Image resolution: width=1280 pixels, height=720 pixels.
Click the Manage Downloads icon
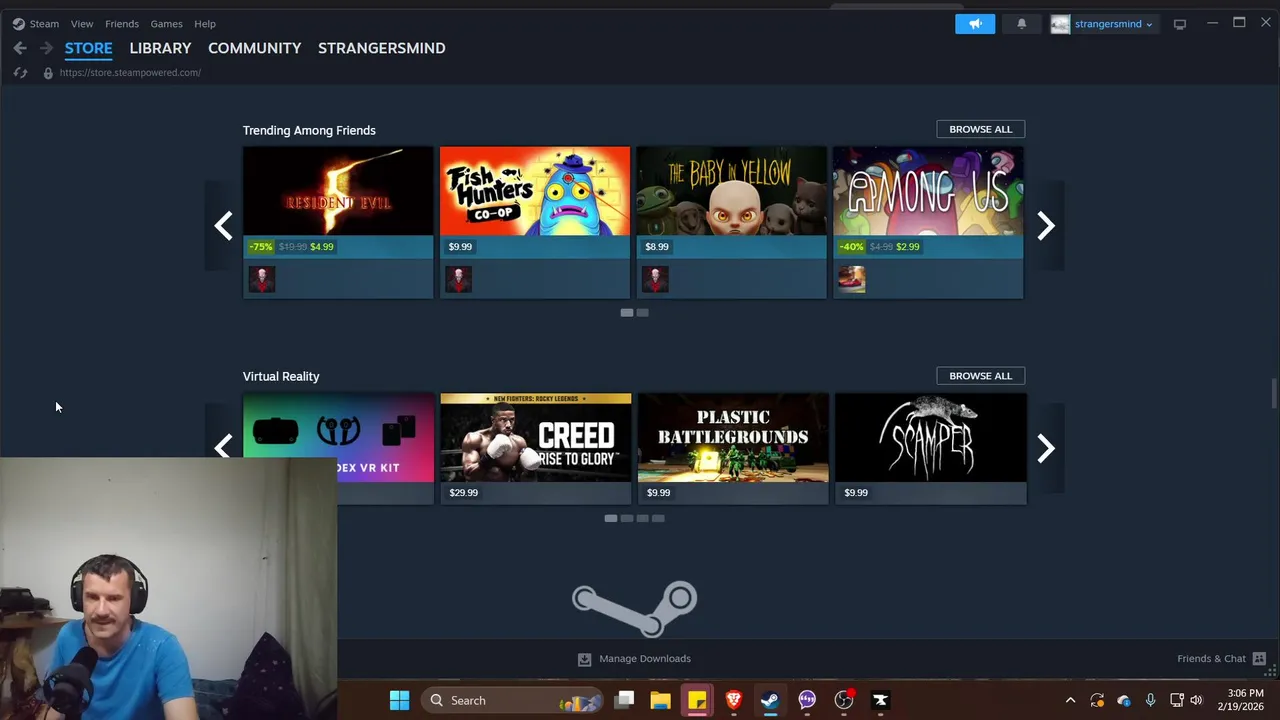coord(584,659)
